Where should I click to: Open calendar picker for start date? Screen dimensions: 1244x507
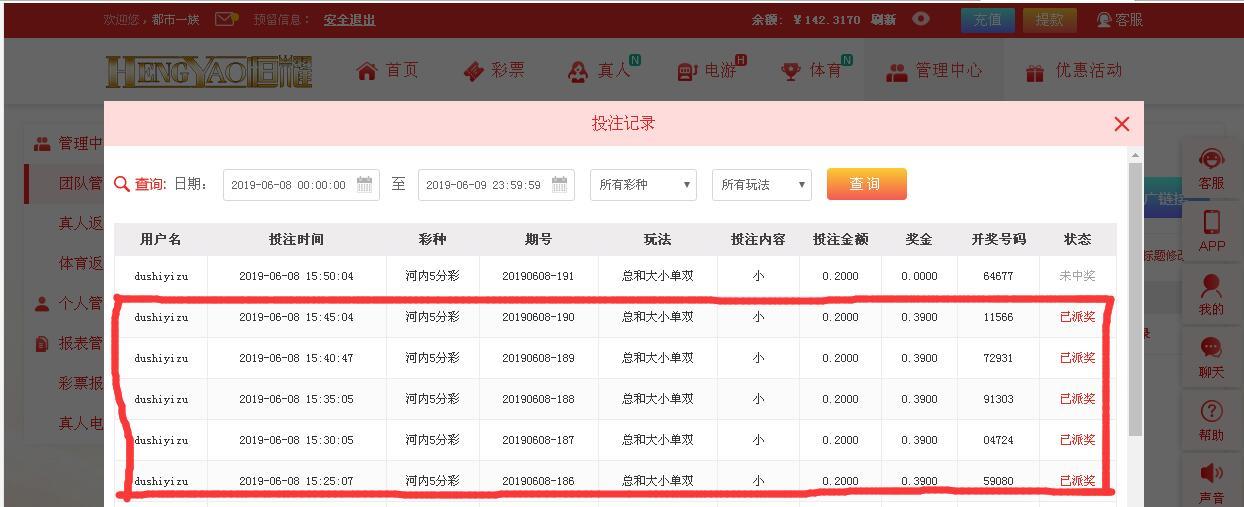click(365, 185)
